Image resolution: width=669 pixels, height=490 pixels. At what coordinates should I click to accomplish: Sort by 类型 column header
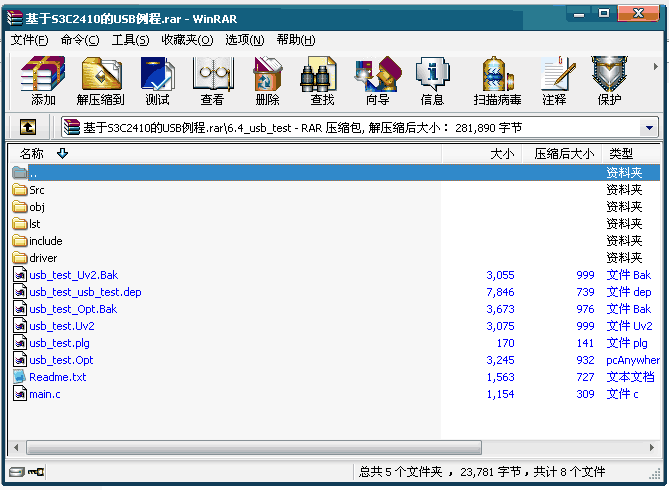pos(631,154)
